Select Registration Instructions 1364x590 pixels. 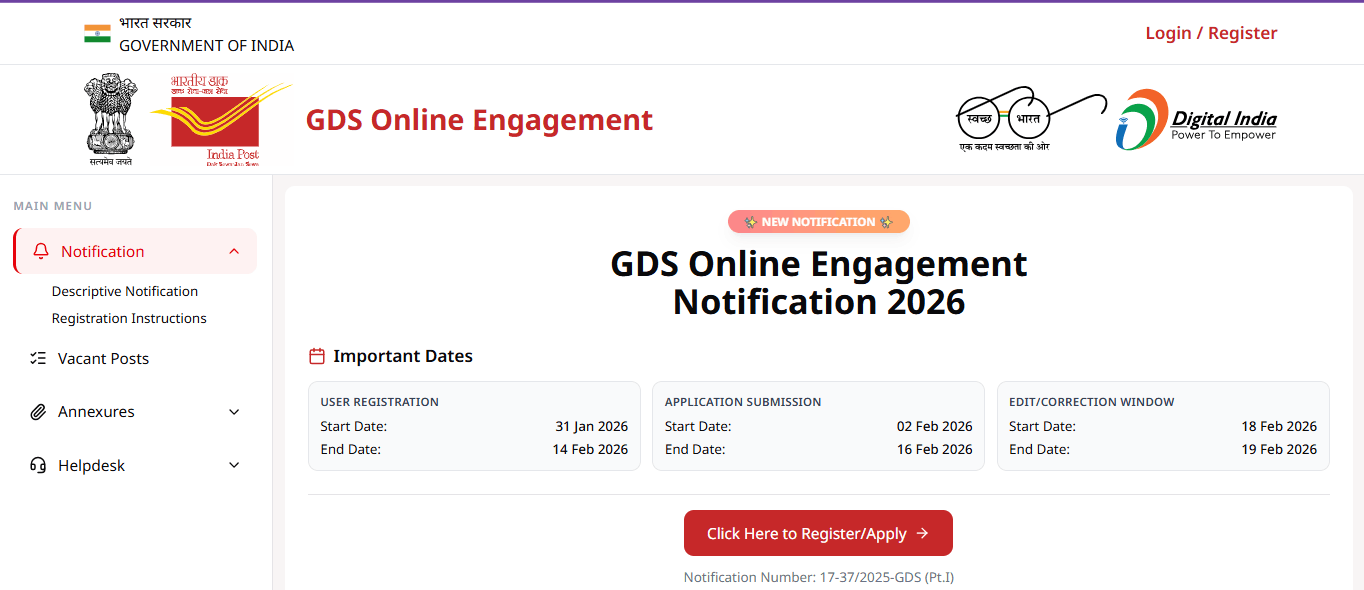tap(129, 318)
